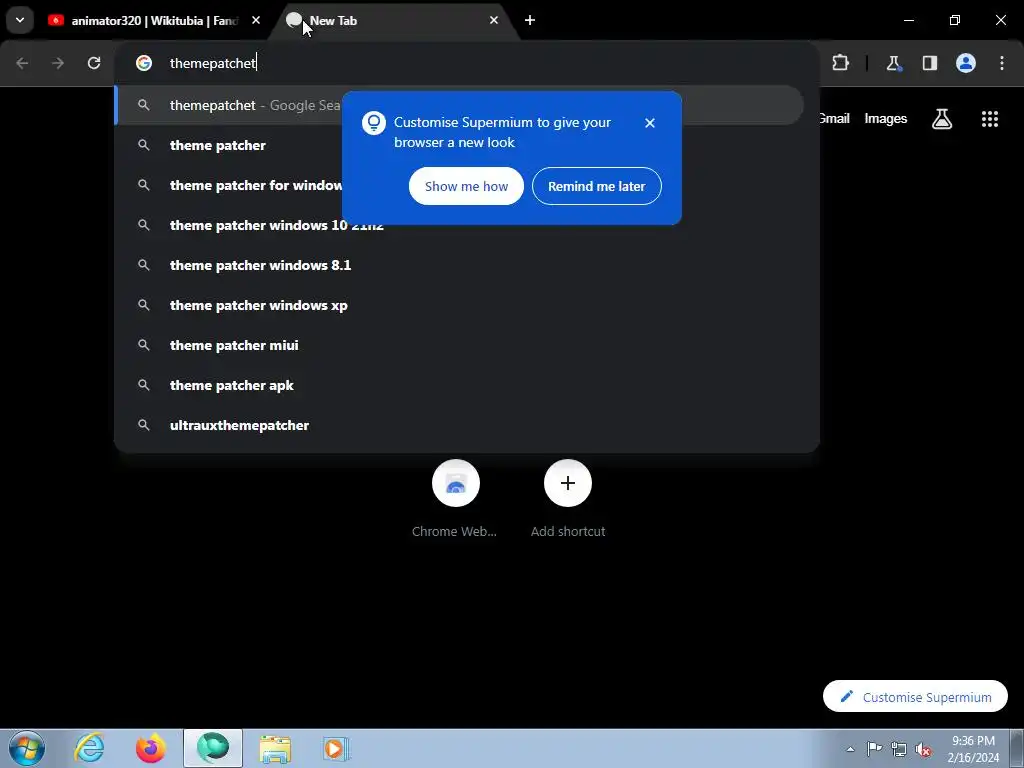
Task: Launch Internet Explorer from taskbar
Action: point(89,748)
